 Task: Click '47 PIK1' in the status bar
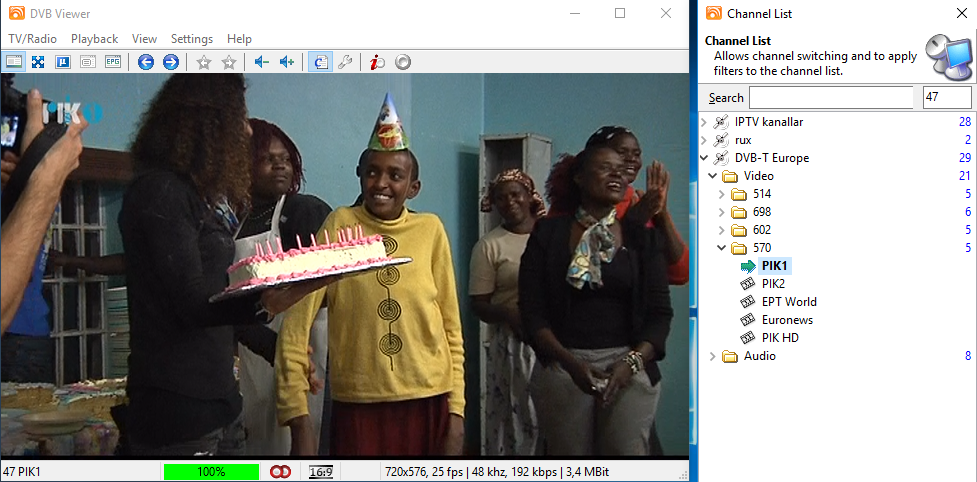[x=22, y=472]
